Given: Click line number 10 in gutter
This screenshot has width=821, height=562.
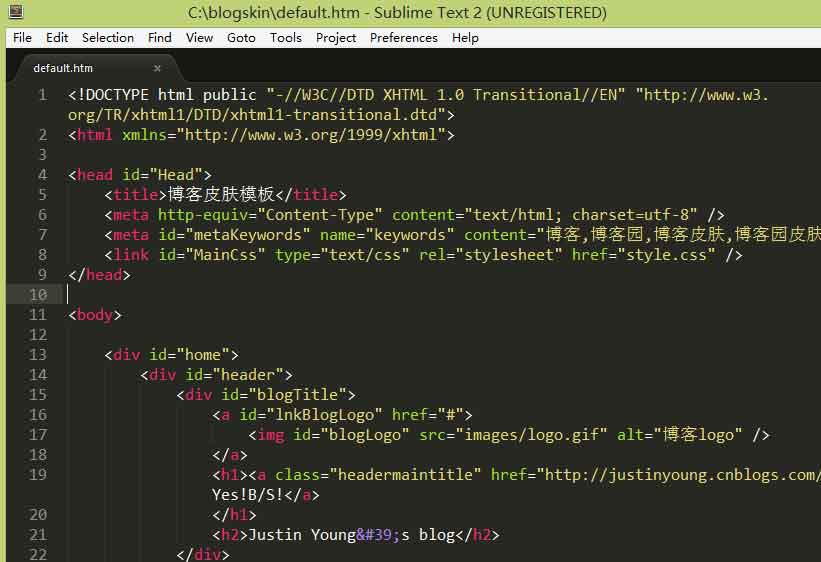Looking at the screenshot, I should [38, 294].
